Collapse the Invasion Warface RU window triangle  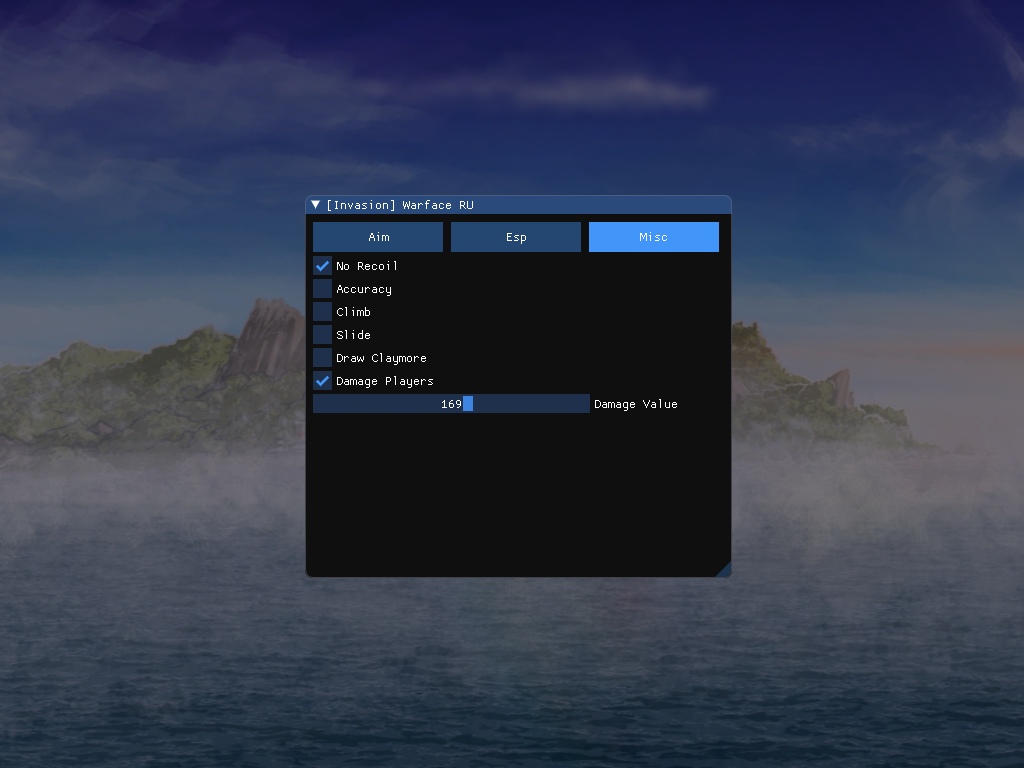pyautogui.click(x=315, y=205)
